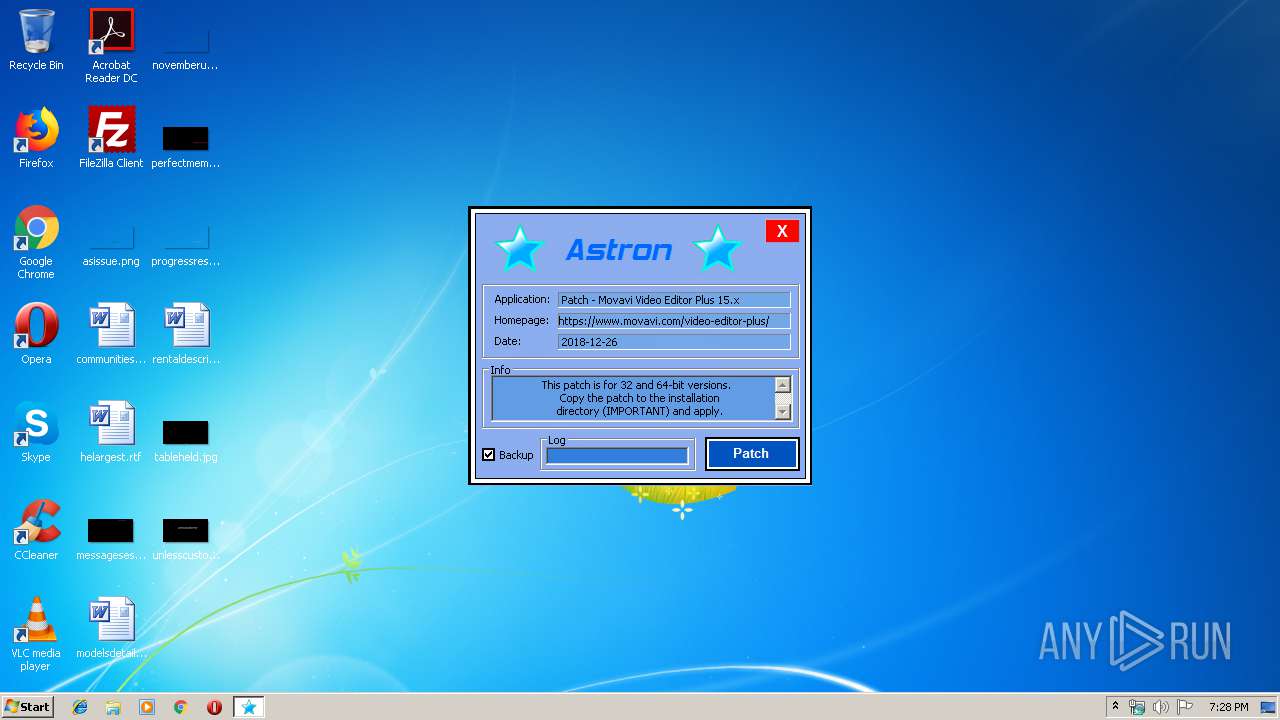Open the Recycle Bin icon
The height and width of the screenshot is (720, 1280).
coord(36,41)
